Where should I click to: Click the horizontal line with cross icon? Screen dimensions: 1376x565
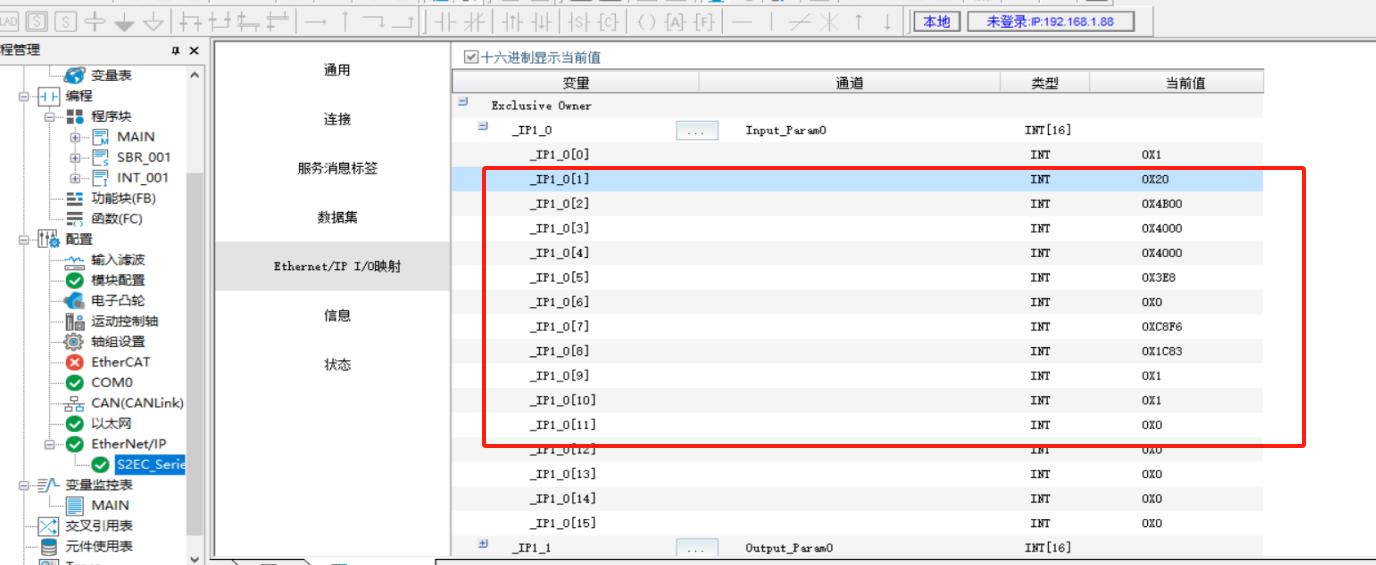(95, 22)
